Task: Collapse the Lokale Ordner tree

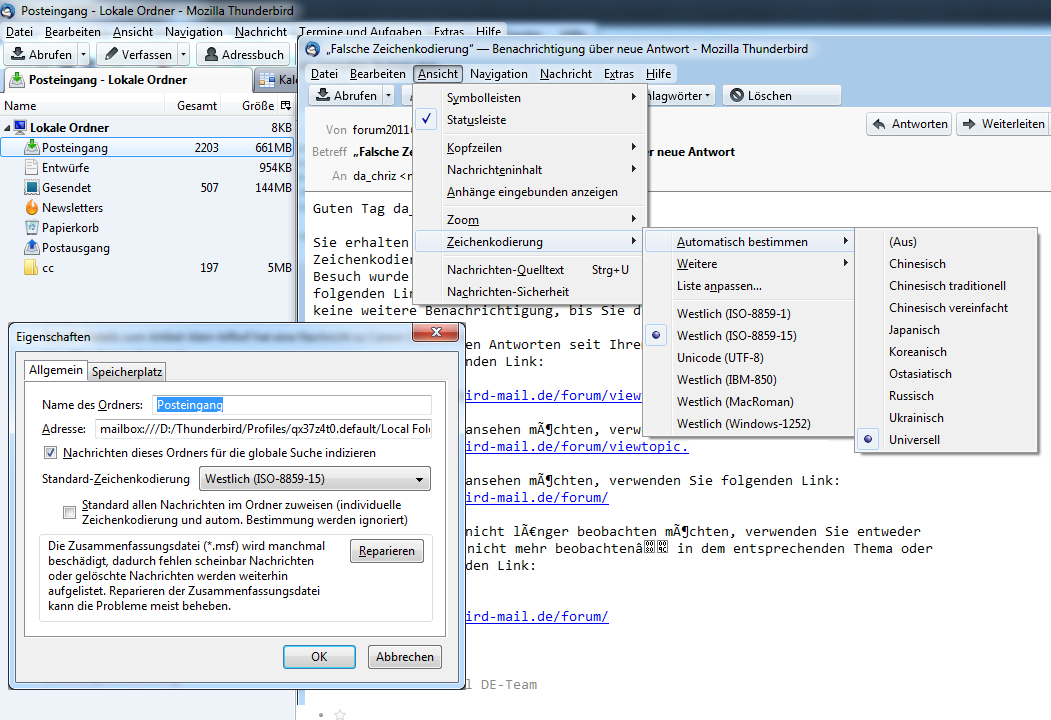Action: (x=9, y=128)
